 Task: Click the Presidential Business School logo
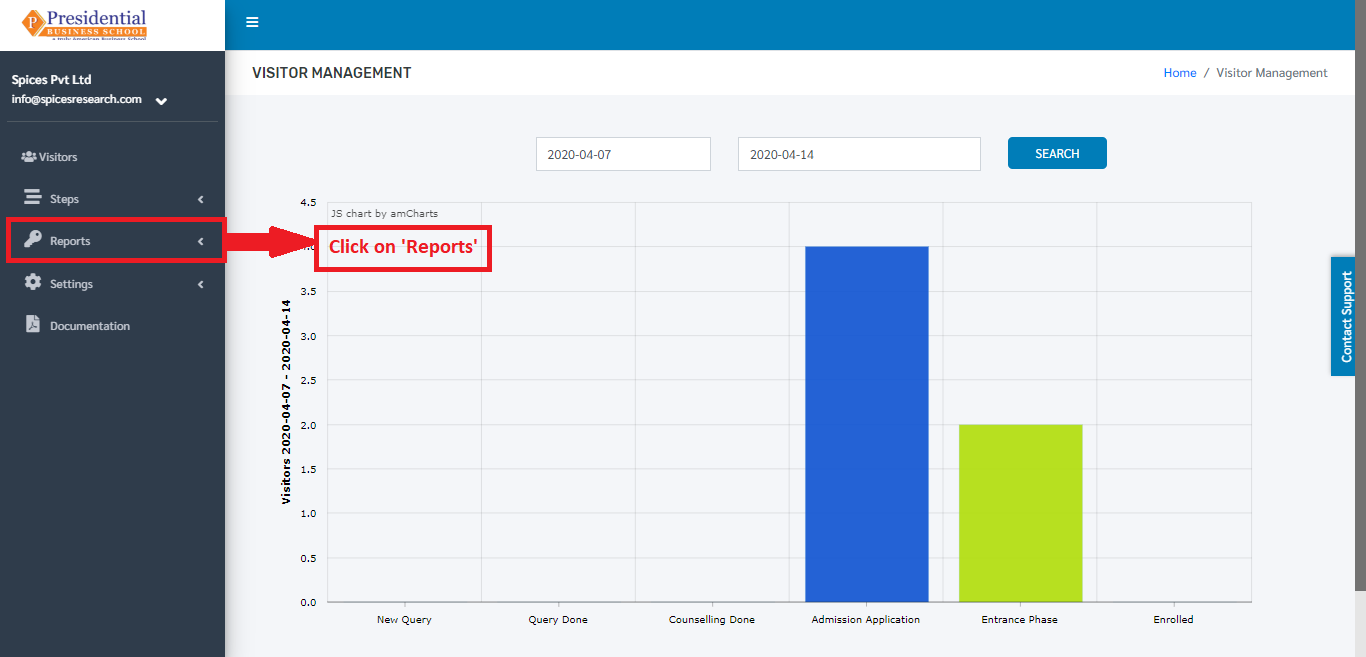[x=85, y=25]
